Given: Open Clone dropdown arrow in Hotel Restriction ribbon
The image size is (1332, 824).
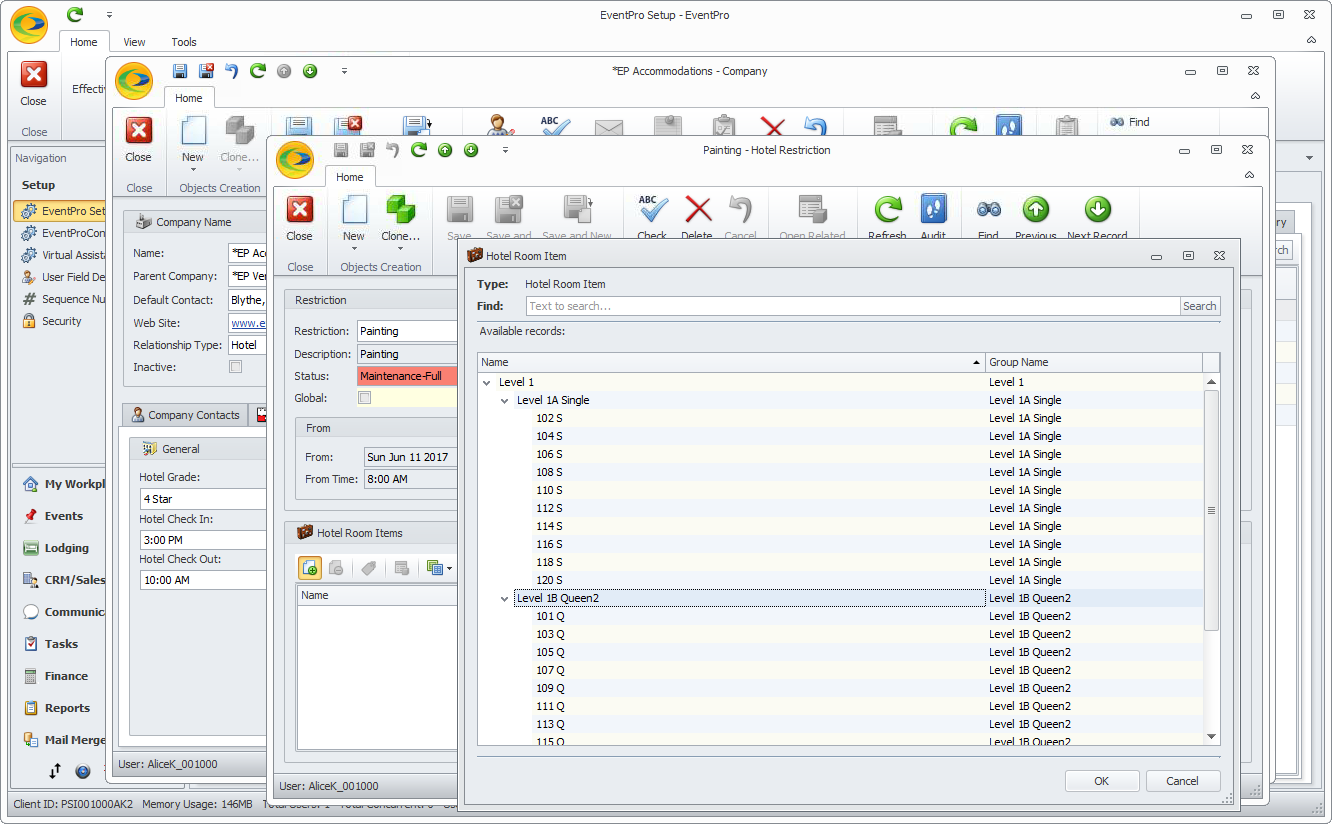Looking at the screenshot, I should click(x=400, y=249).
